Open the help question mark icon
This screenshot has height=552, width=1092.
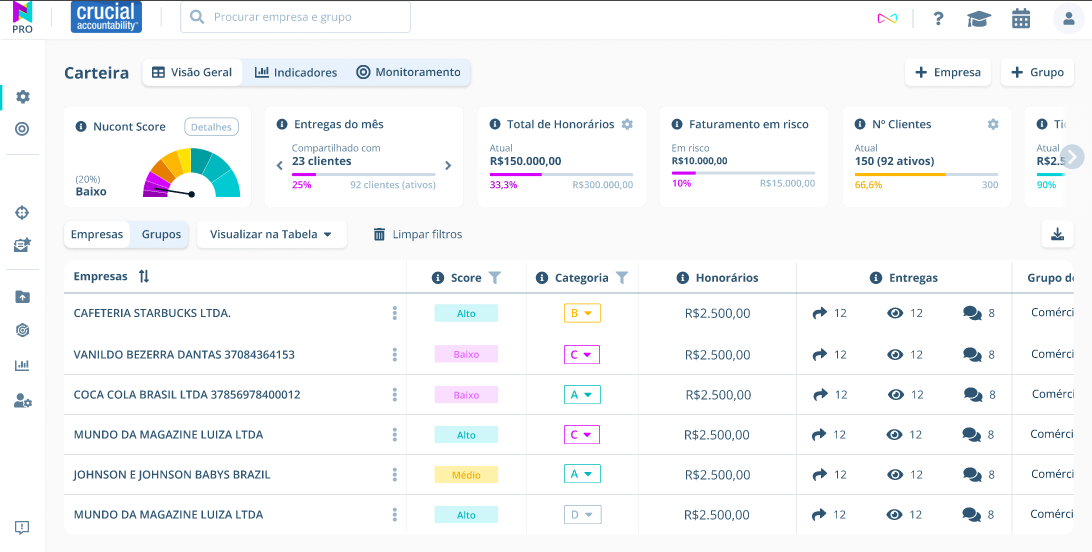[x=939, y=19]
